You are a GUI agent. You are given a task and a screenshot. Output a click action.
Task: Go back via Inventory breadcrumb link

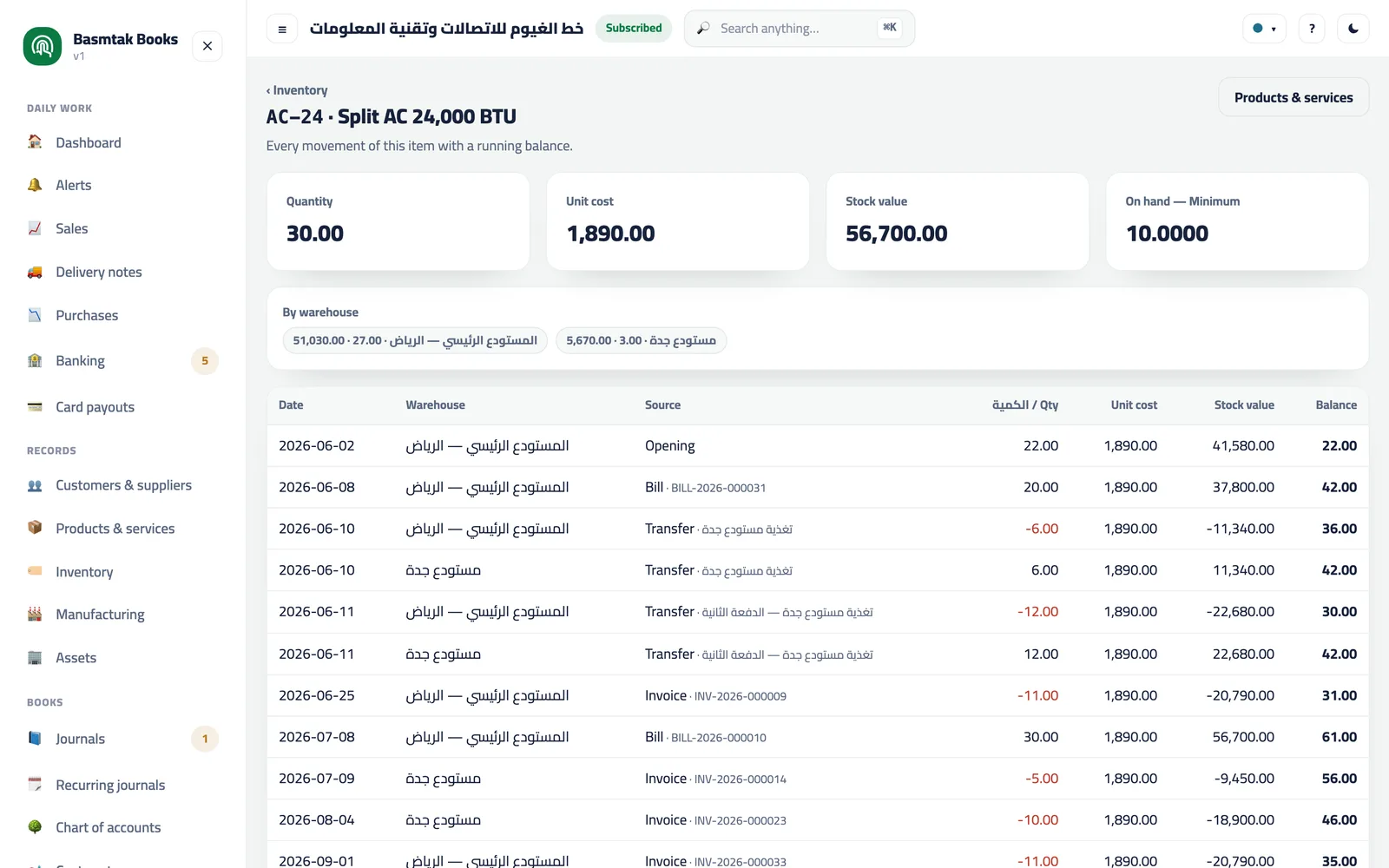click(297, 90)
